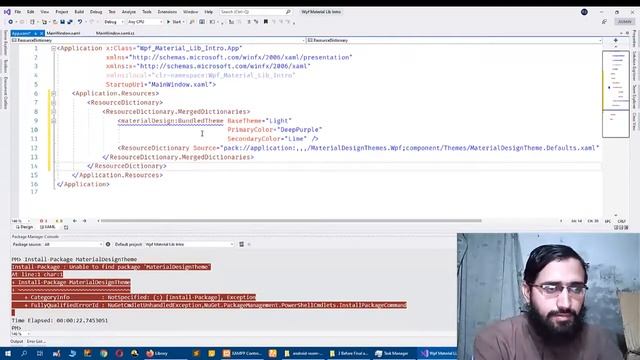Open the Debug configuration dropdown
Image resolution: width=640 pixels, height=360 pixels.
[x=113, y=22]
